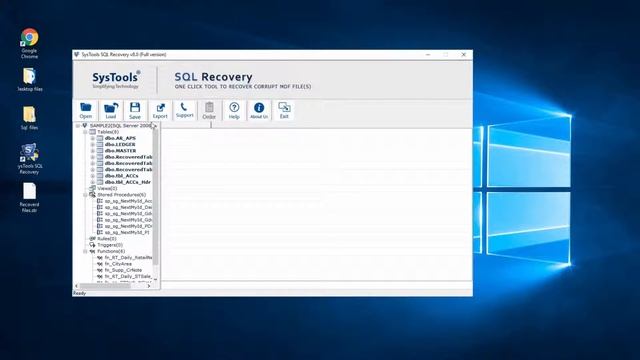Screen dimensions: 640x360
Task: Select the Functions(6) tree item
Action: tap(111, 251)
